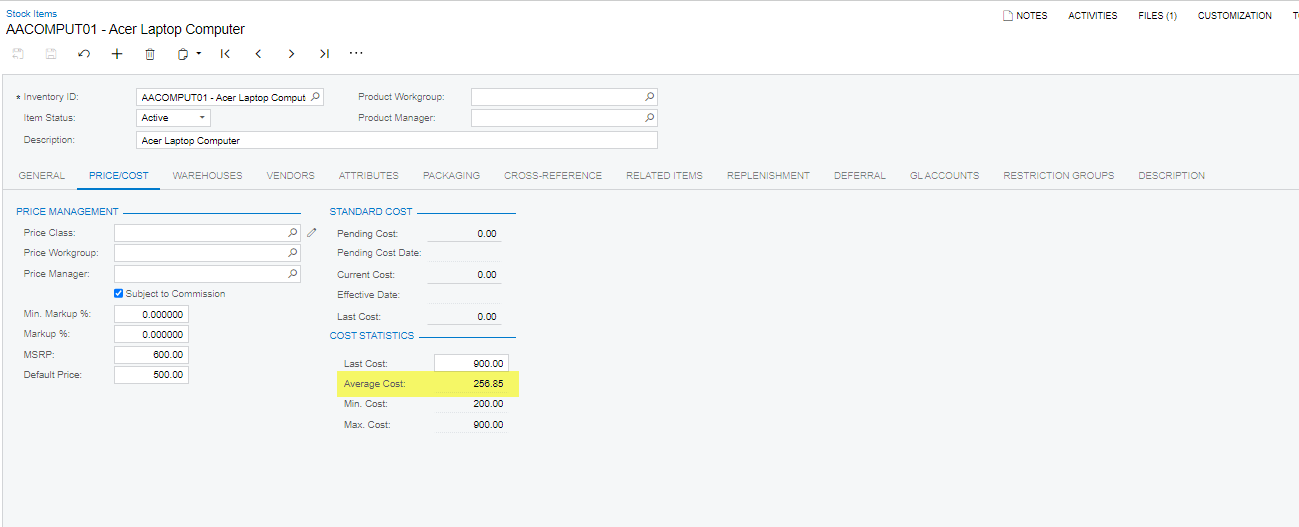The height and width of the screenshot is (527, 1299).
Task: Click the Markup % field
Action: (x=151, y=334)
